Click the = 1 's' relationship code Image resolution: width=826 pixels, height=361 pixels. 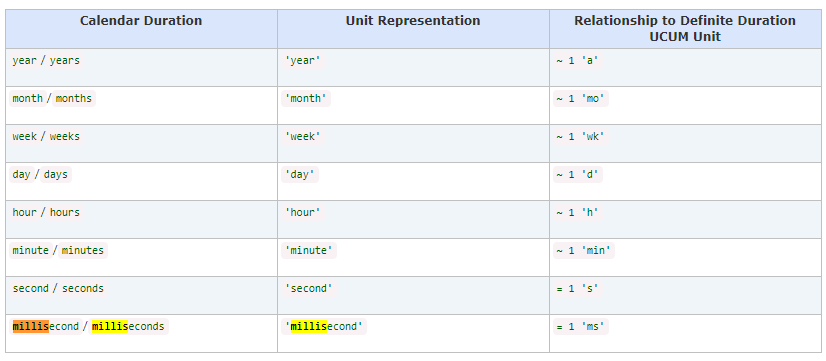click(x=577, y=288)
